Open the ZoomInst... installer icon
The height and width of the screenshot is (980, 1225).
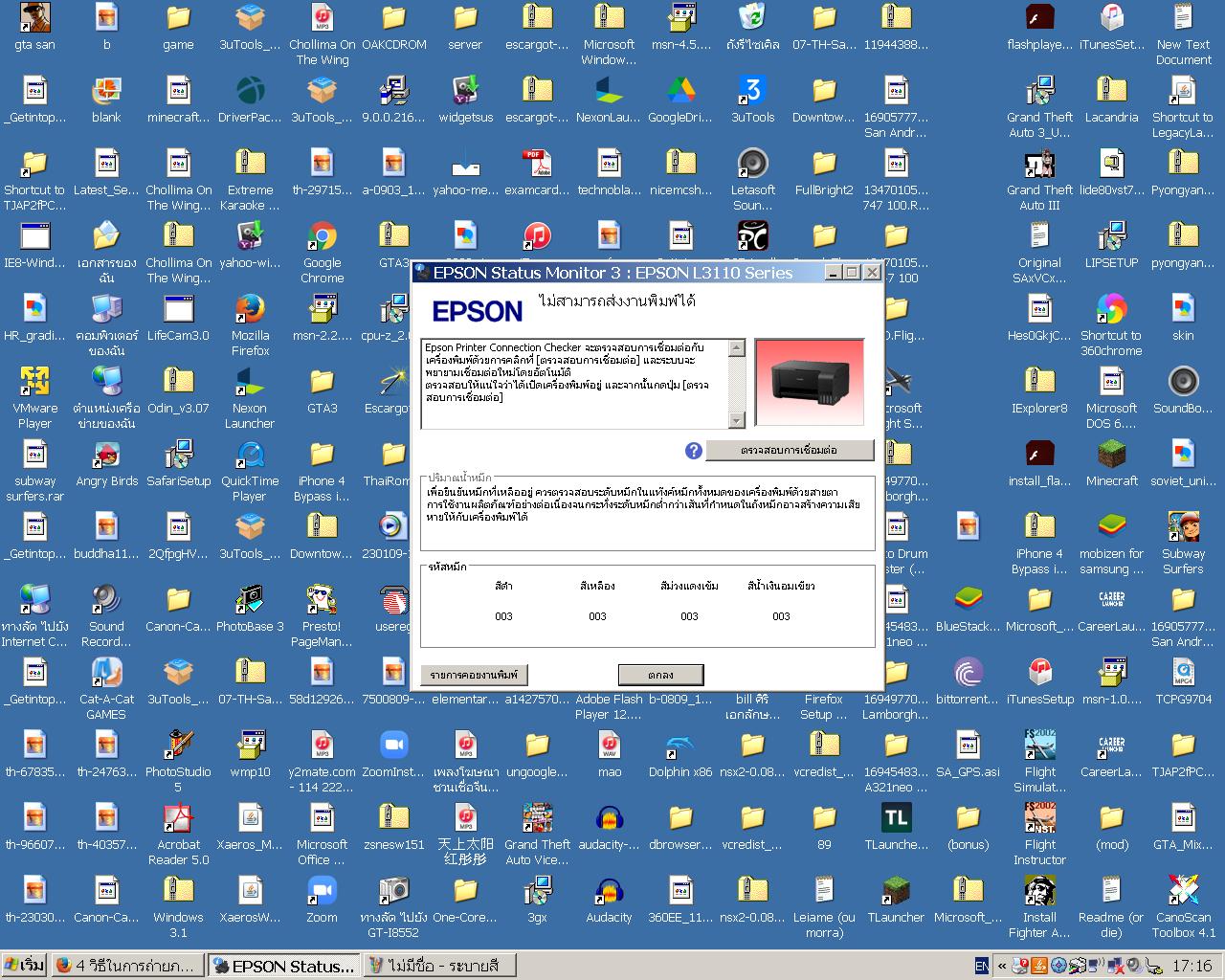pyautogui.click(x=393, y=754)
